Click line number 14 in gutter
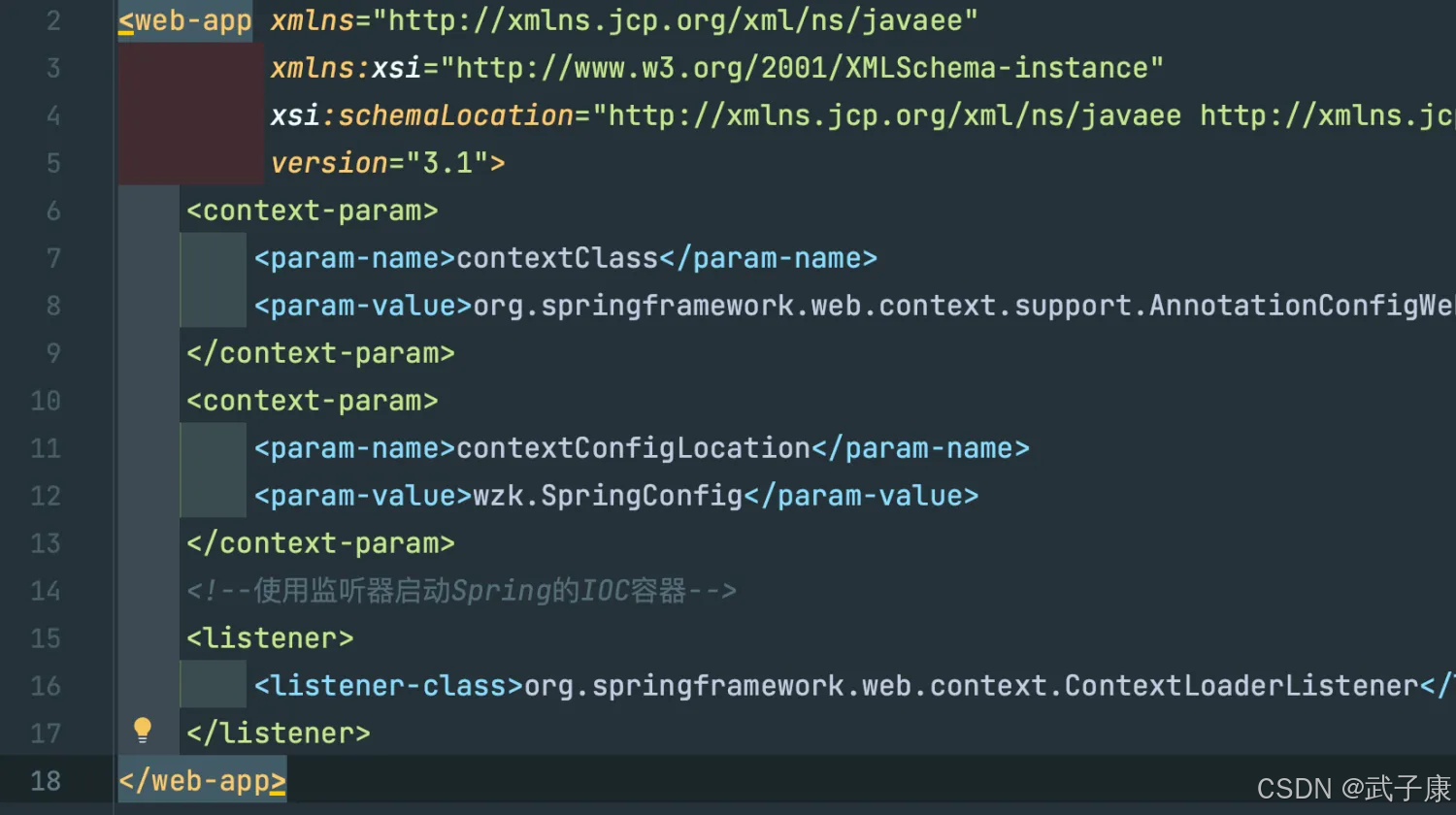 click(46, 591)
